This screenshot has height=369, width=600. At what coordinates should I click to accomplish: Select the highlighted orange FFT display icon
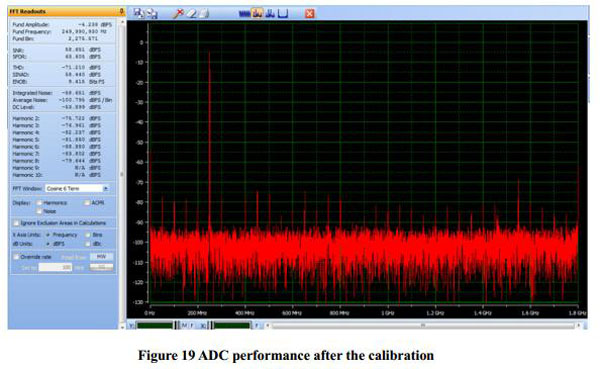point(257,13)
